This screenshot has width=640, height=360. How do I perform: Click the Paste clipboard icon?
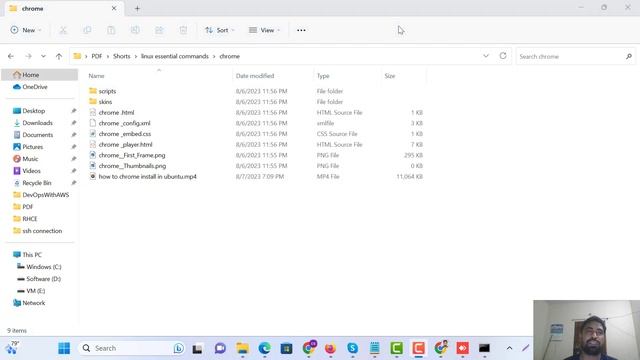coord(111,30)
